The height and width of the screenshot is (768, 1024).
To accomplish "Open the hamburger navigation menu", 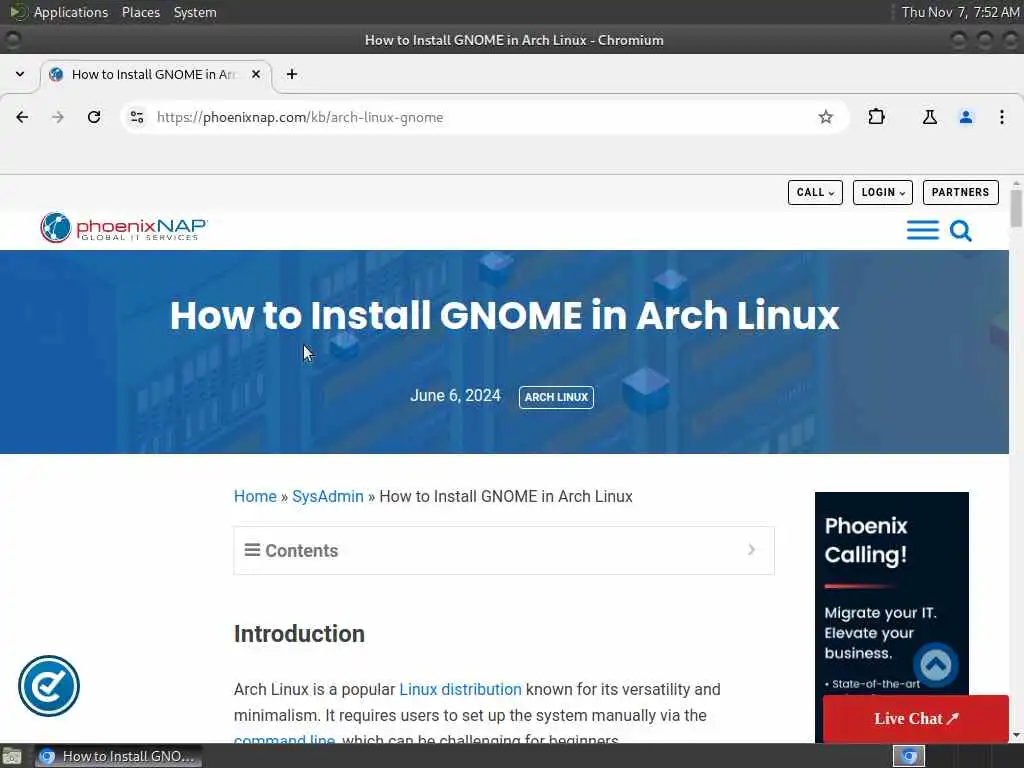I will point(923,230).
